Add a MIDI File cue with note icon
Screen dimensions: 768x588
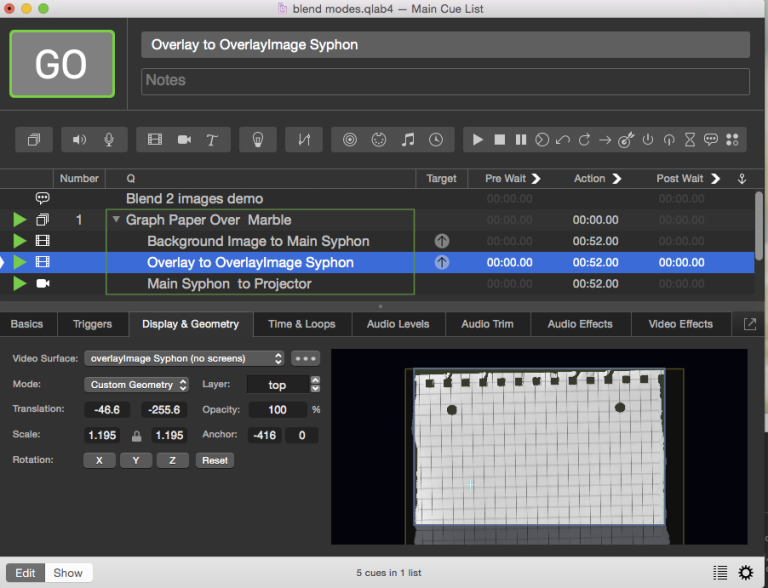point(407,140)
